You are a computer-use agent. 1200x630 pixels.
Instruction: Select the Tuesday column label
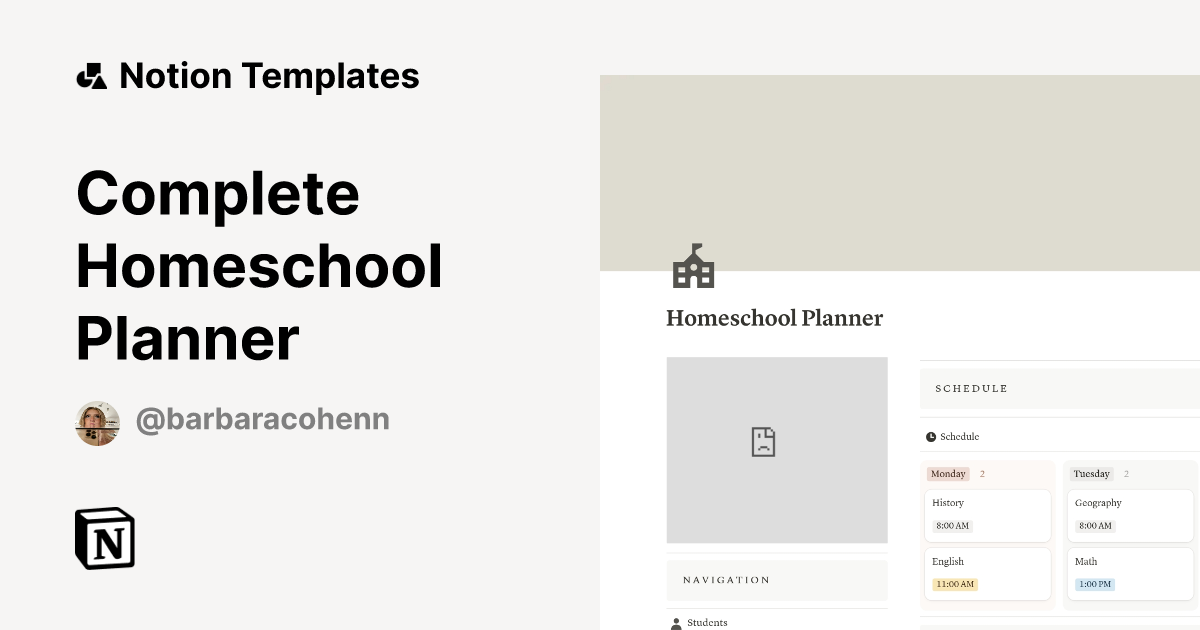click(1091, 473)
